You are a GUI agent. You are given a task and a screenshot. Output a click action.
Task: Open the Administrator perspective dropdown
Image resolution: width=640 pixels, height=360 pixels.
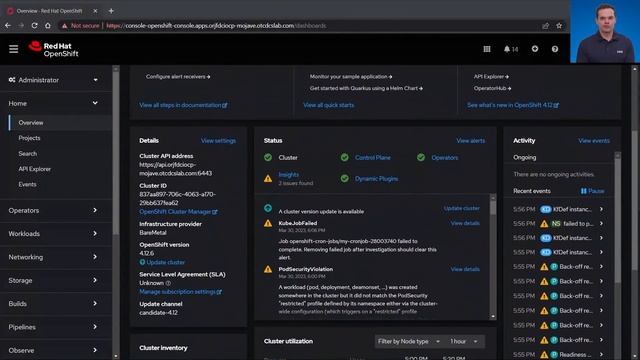(x=56, y=80)
